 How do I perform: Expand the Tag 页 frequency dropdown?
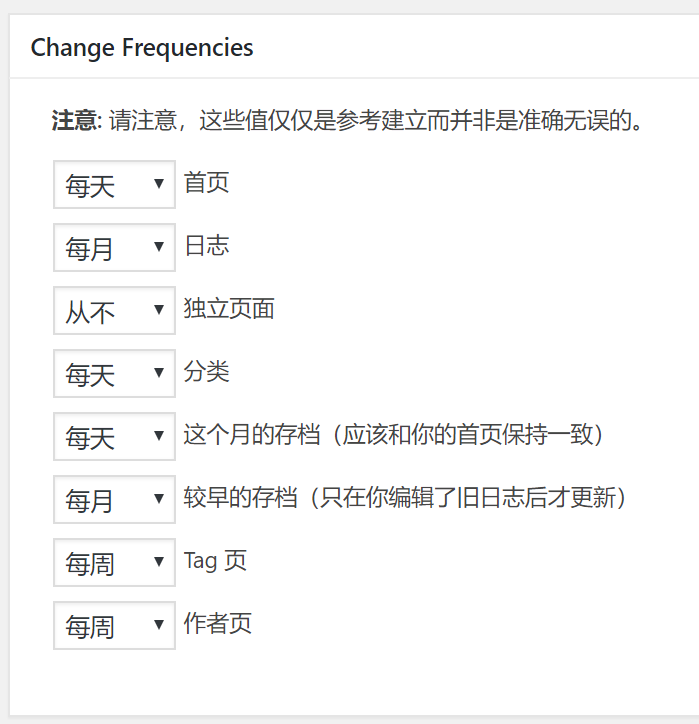coord(114,563)
